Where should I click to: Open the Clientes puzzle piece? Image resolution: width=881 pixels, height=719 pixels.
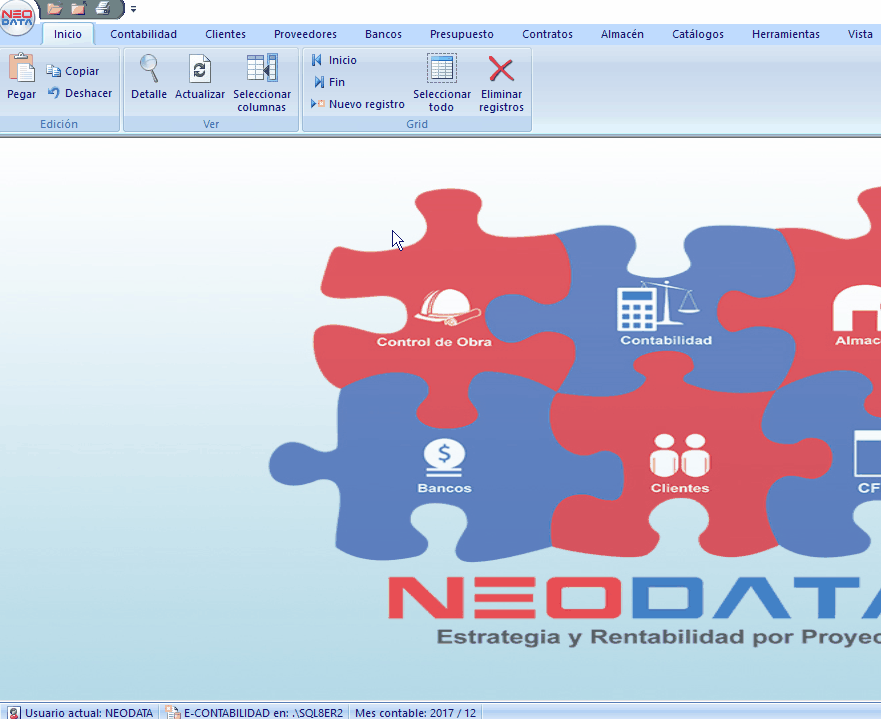pos(680,464)
